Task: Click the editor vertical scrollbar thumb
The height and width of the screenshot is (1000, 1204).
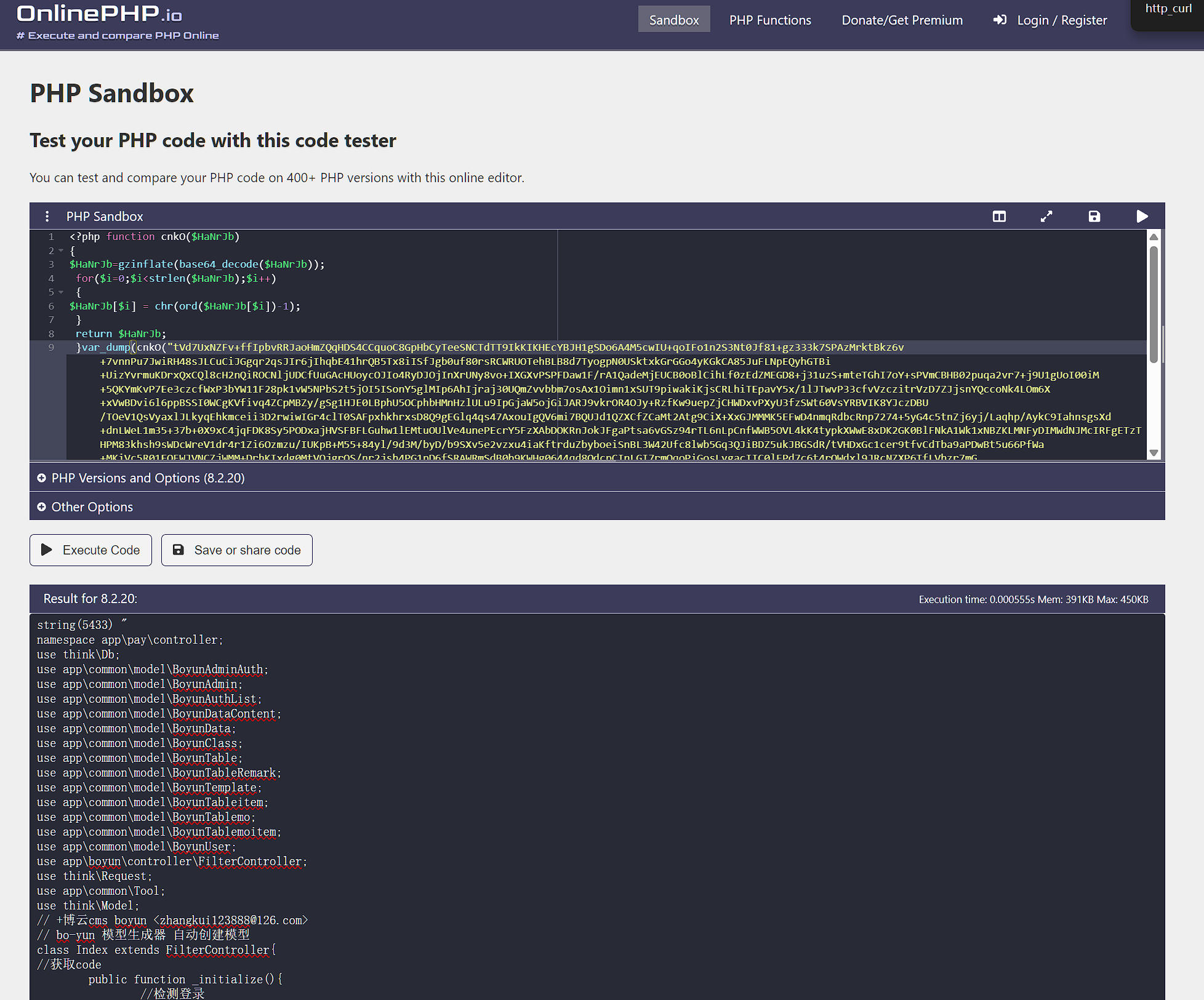Action: pyautogui.click(x=1154, y=304)
